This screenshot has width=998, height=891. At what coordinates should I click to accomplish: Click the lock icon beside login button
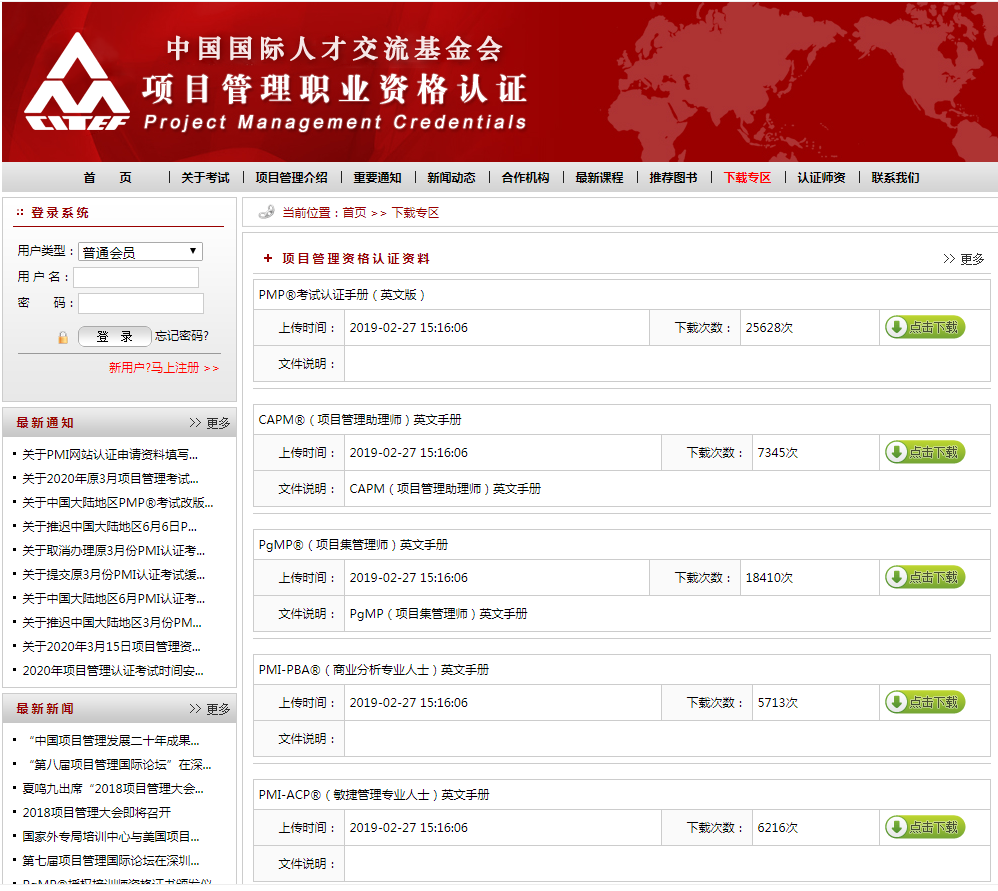(63, 337)
